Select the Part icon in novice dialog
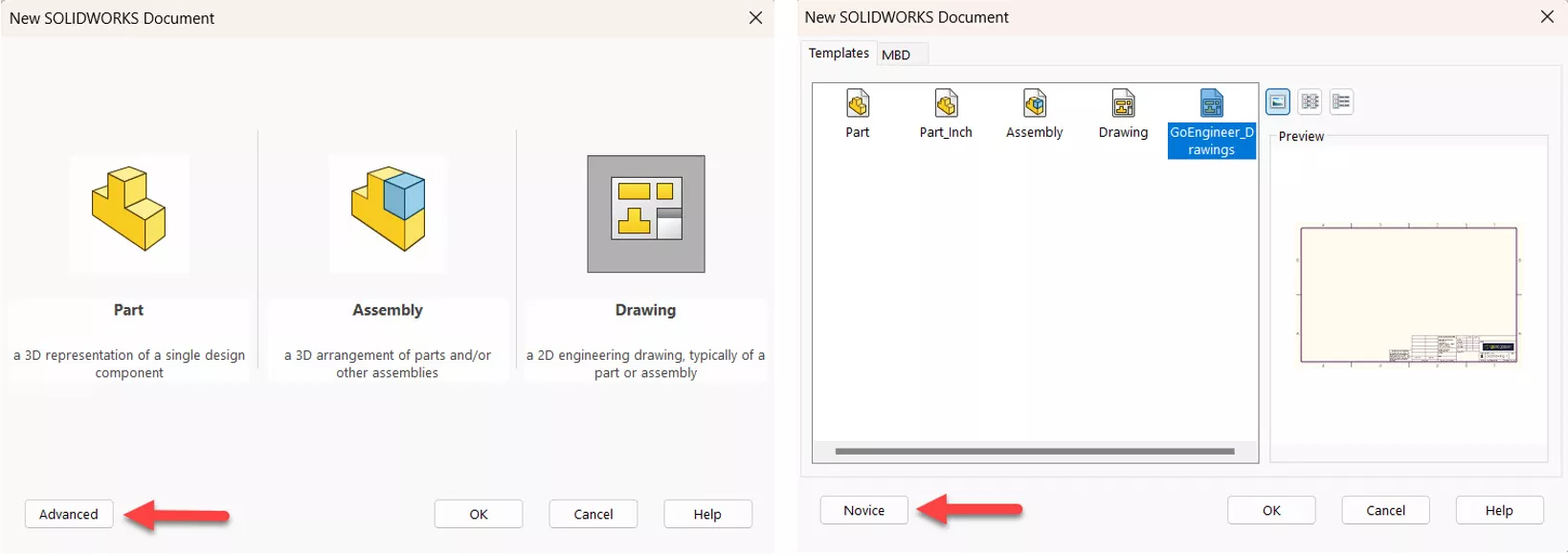This screenshot has width=1568, height=556. pyautogui.click(x=129, y=214)
